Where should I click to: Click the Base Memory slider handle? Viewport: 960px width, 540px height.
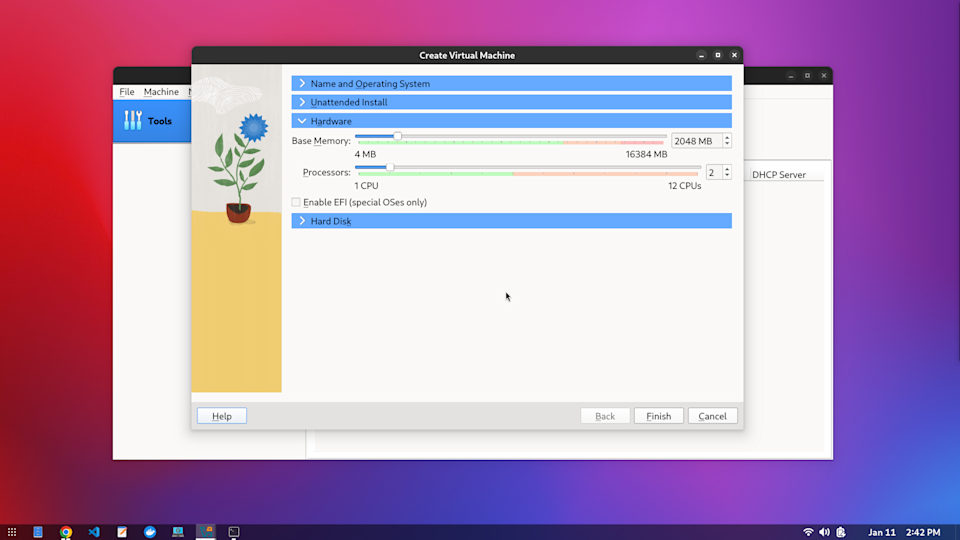pos(397,136)
